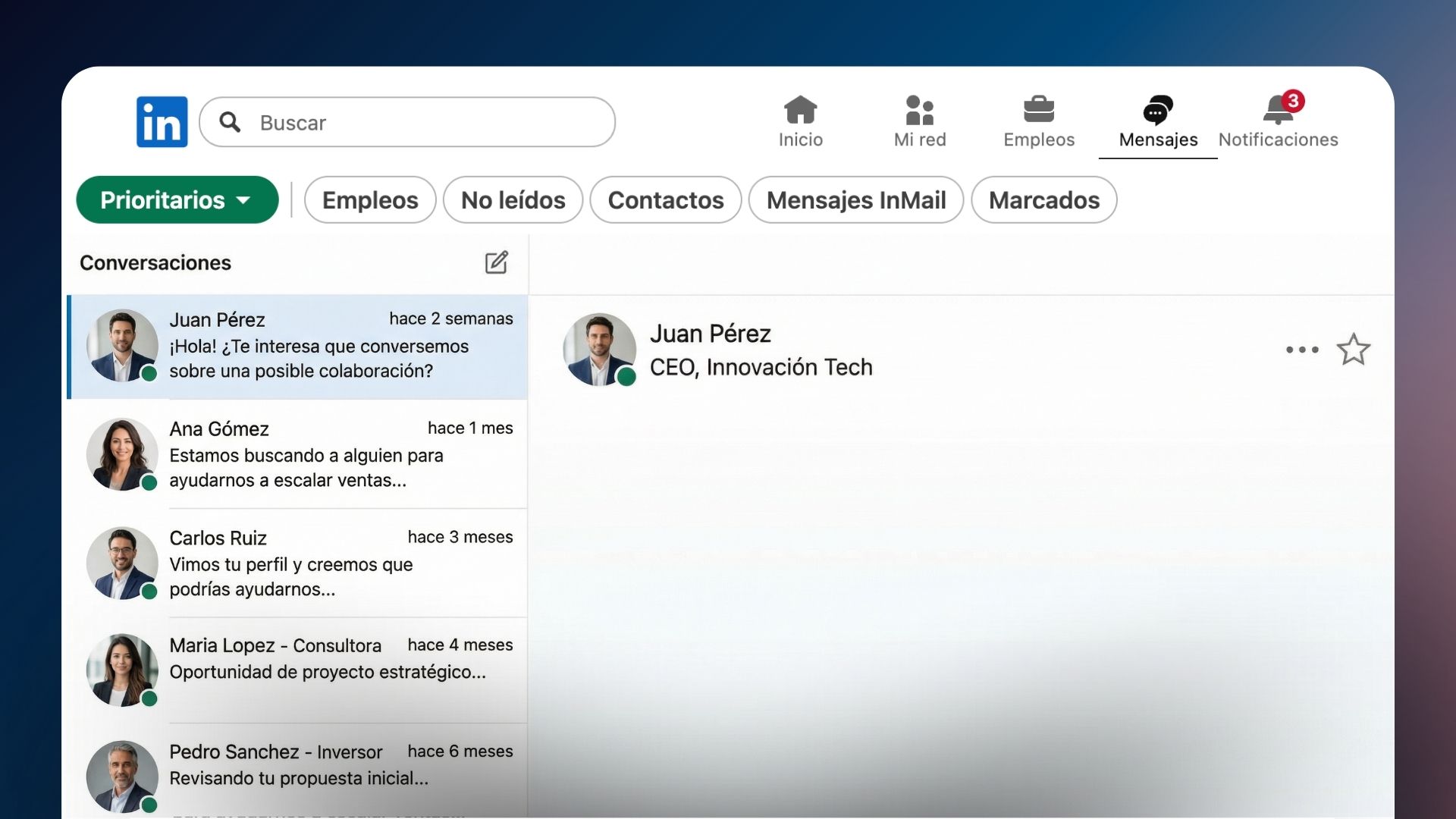Image resolution: width=1456 pixels, height=819 pixels.
Task: Open Notificaciones bell with 3 badge
Action: [1279, 111]
